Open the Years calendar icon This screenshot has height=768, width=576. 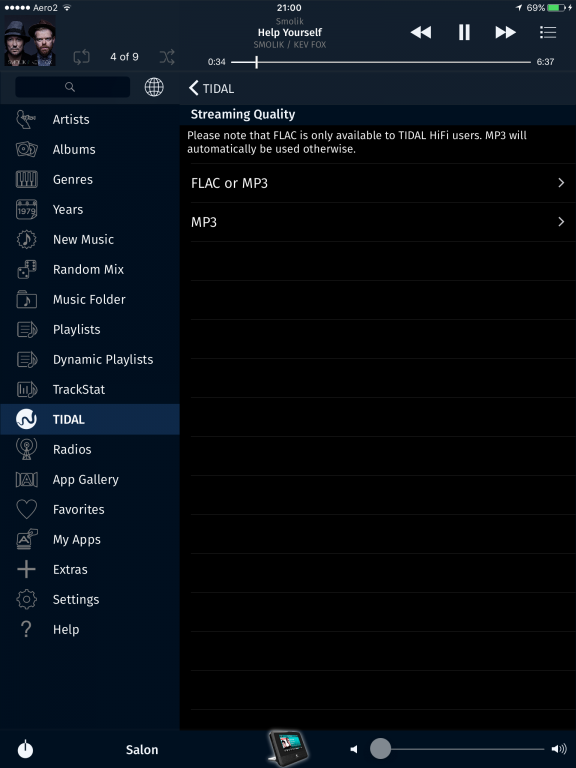click(26, 210)
